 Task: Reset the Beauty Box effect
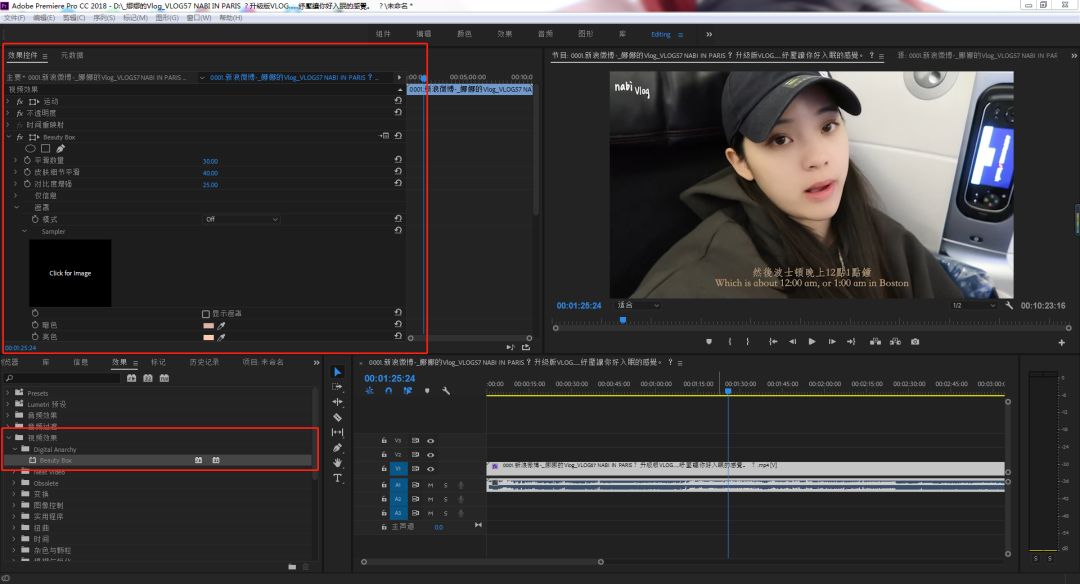[x=398, y=136]
